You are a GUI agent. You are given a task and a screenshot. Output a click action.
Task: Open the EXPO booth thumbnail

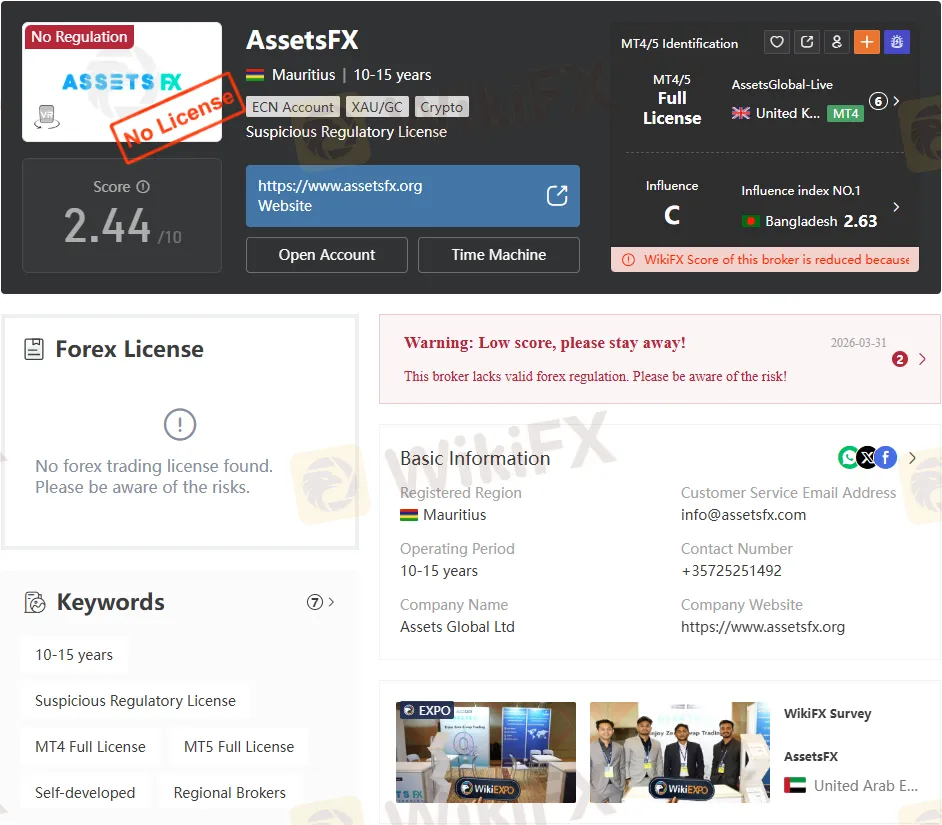pos(486,752)
